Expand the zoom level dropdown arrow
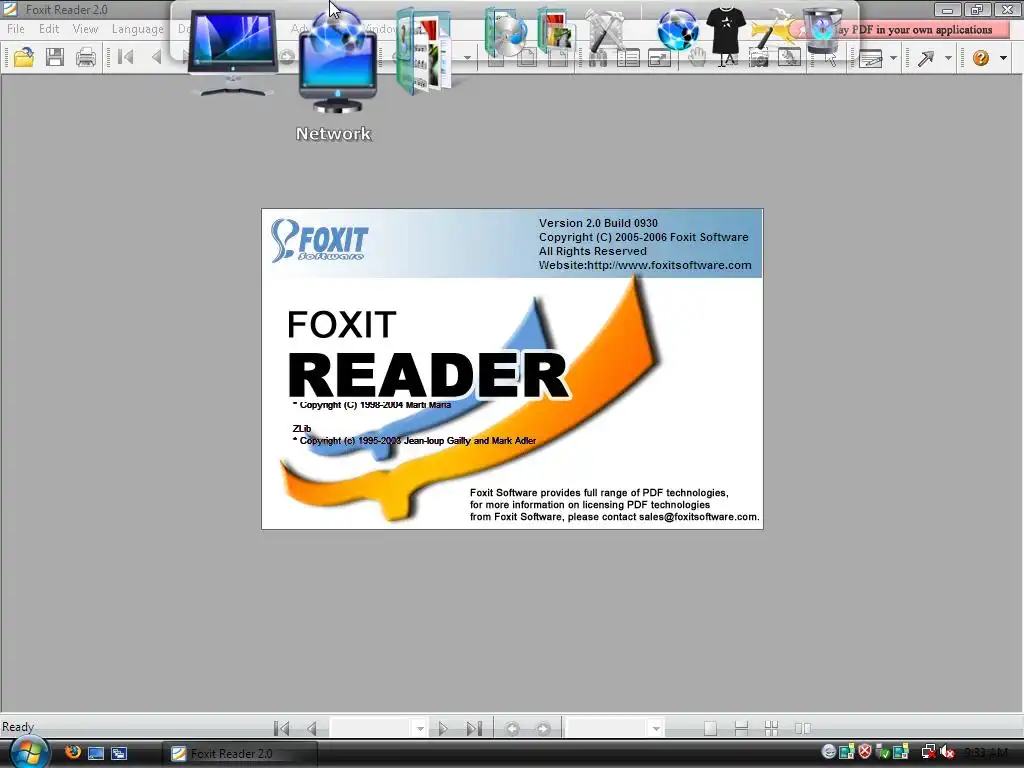The height and width of the screenshot is (768, 1024). tap(656, 728)
